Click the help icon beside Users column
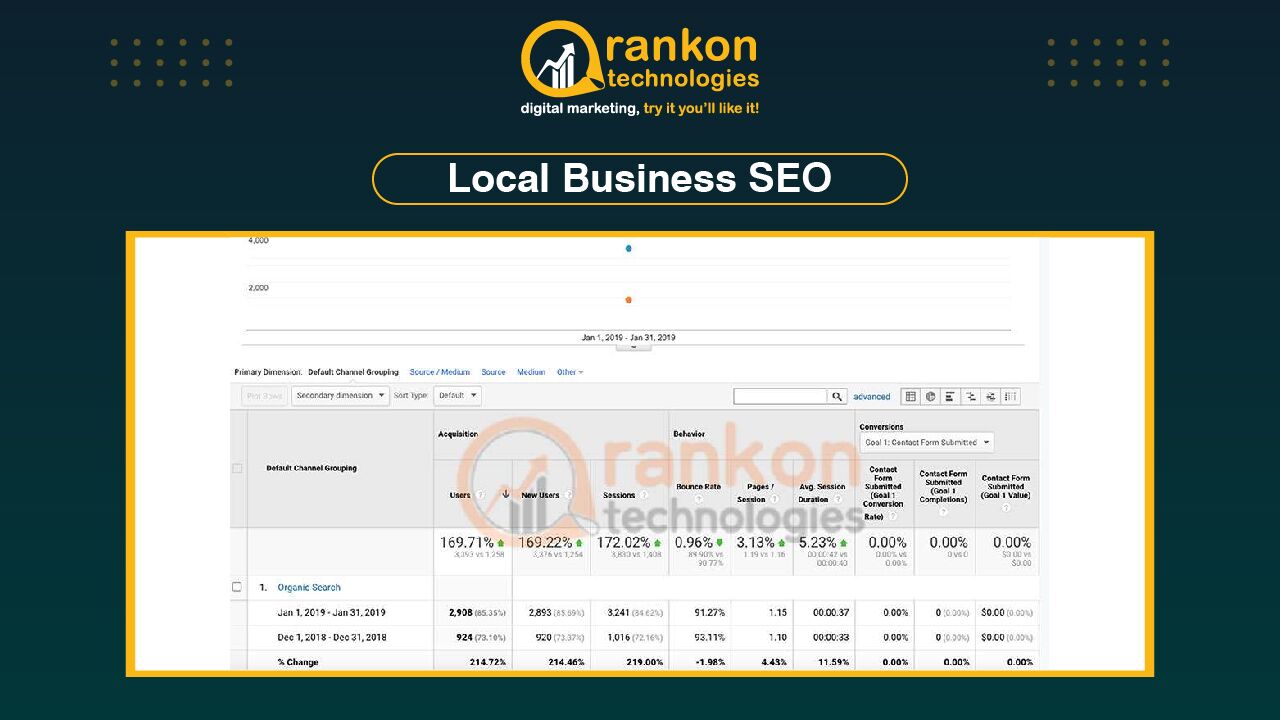Image resolution: width=1280 pixels, height=720 pixels. 480,494
